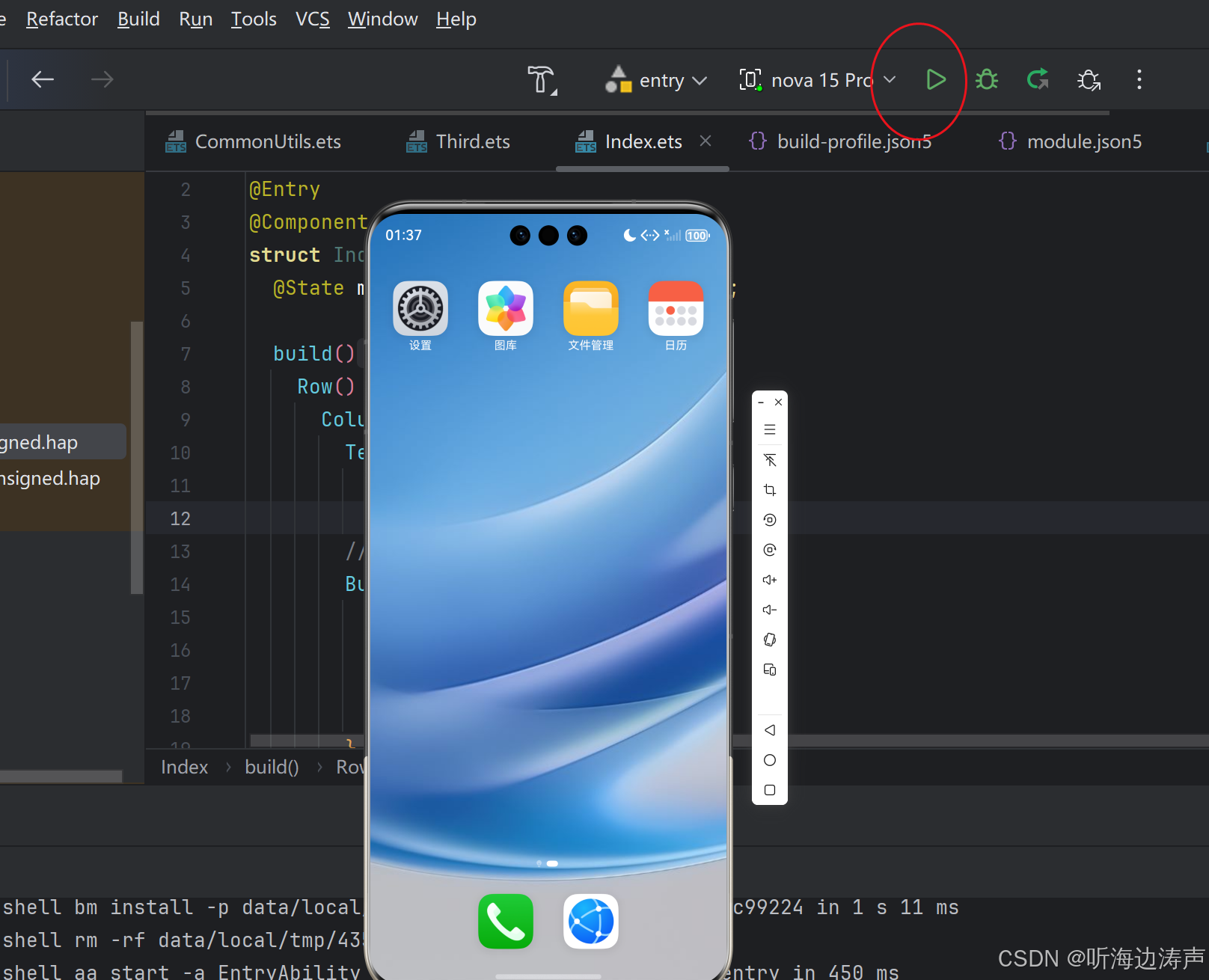Run the app with green play button
The height and width of the screenshot is (980, 1209).
(935, 79)
